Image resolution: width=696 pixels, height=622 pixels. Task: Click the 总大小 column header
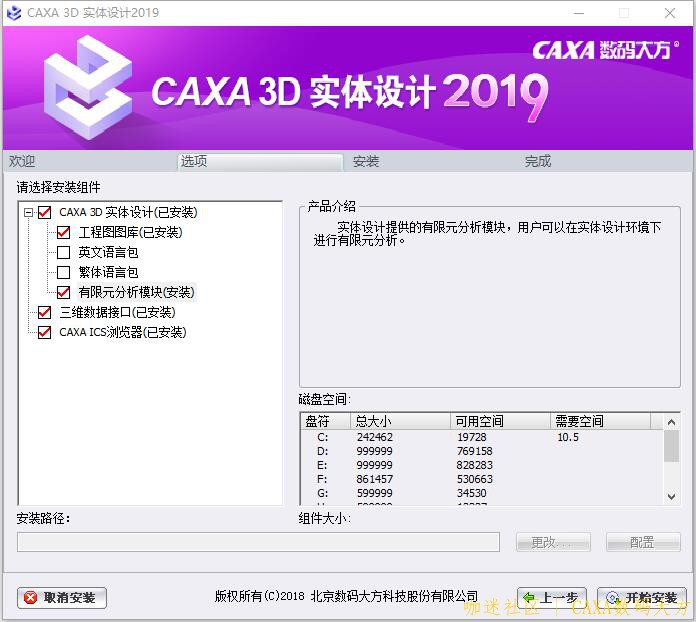400,421
